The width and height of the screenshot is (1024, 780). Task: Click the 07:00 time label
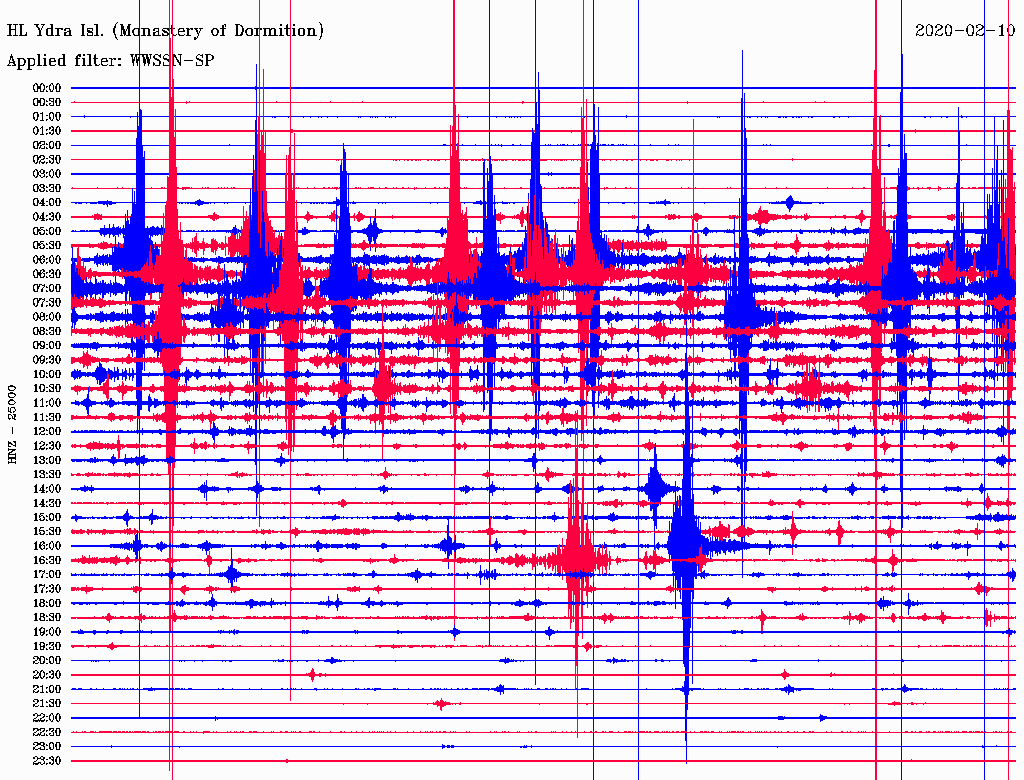point(47,288)
